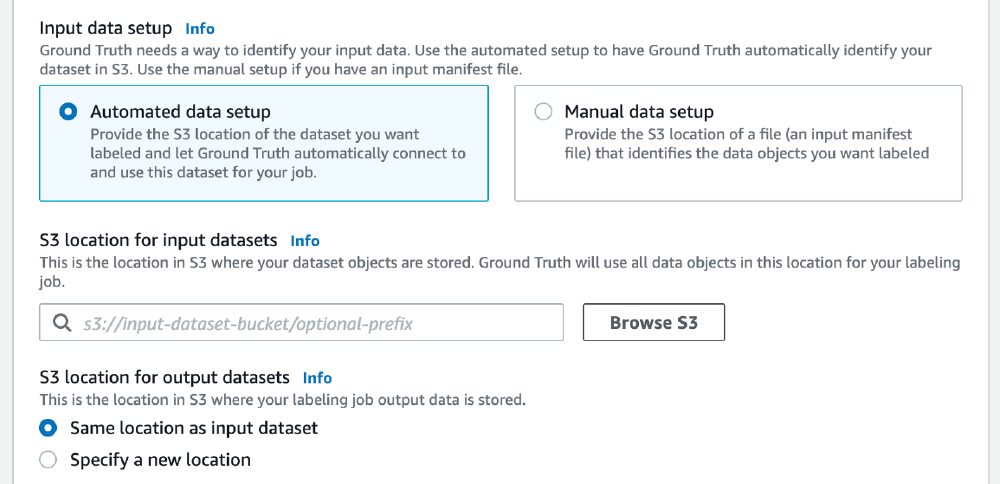Open Info link for S3 output datasets
Viewport: 1000px width, 484px height.
click(317, 378)
